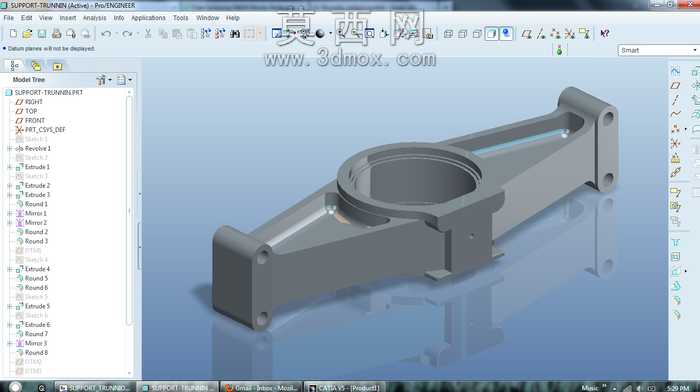Click the Datum Curve tool
The width and height of the screenshot is (700, 392).
click(x=675, y=114)
